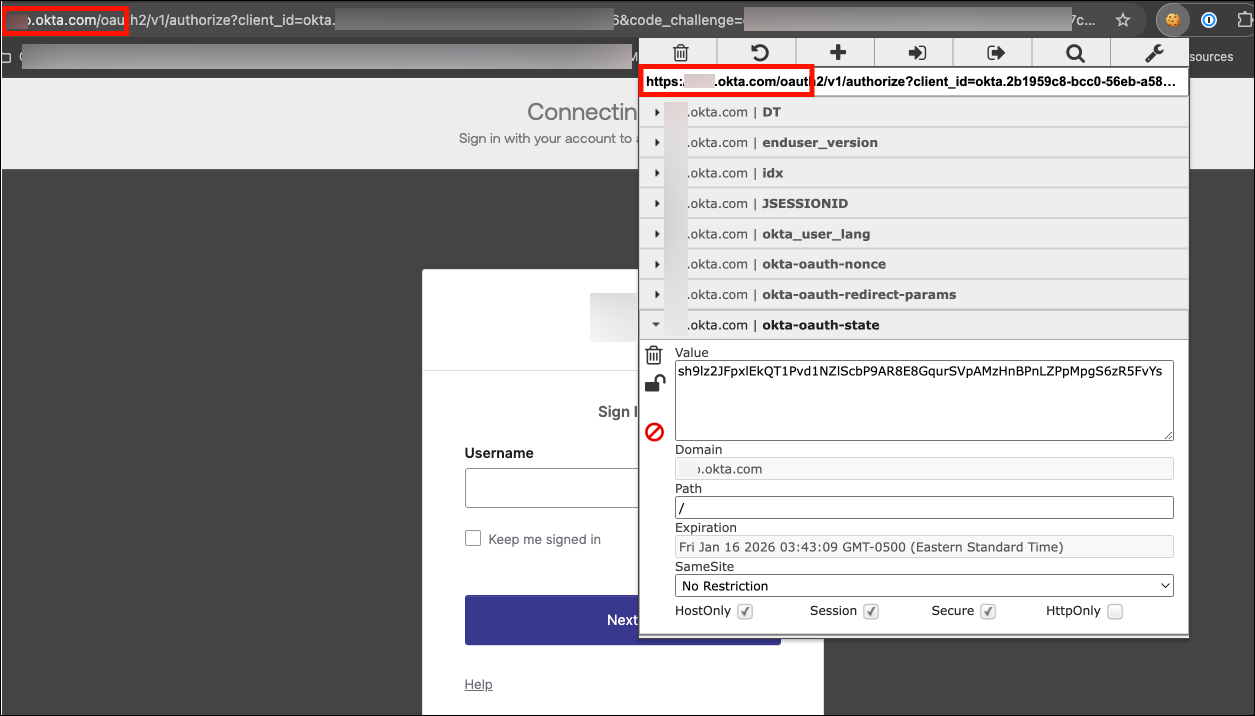Check Keep me signed in
This screenshot has width=1255, height=716.
point(473,539)
